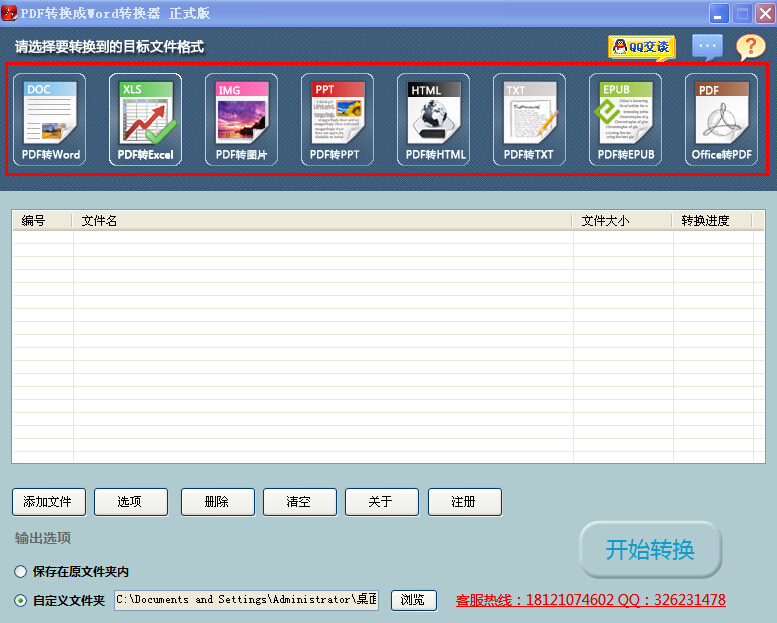Select the PDF转PPT conversion icon
777x623 pixels.
tap(337, 119)
